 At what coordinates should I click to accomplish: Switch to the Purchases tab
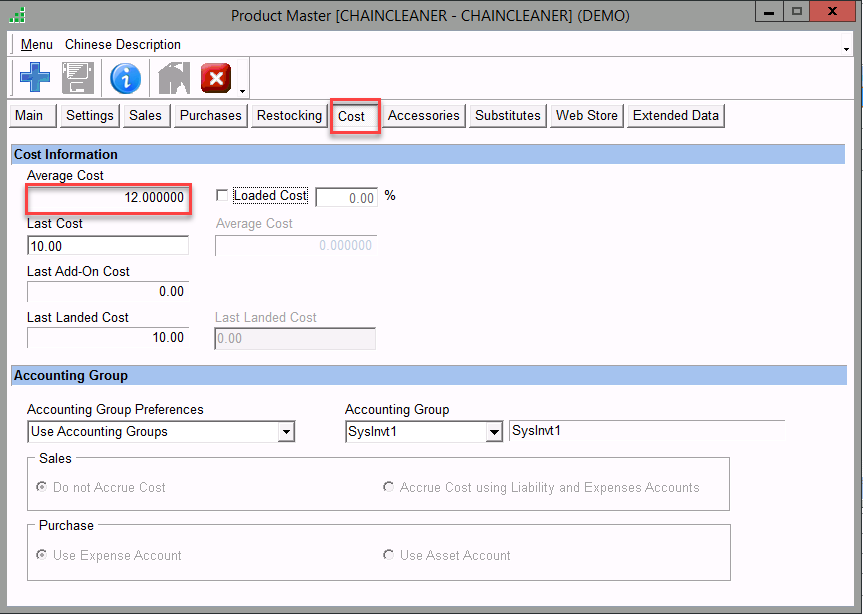[x=210, y=116]
